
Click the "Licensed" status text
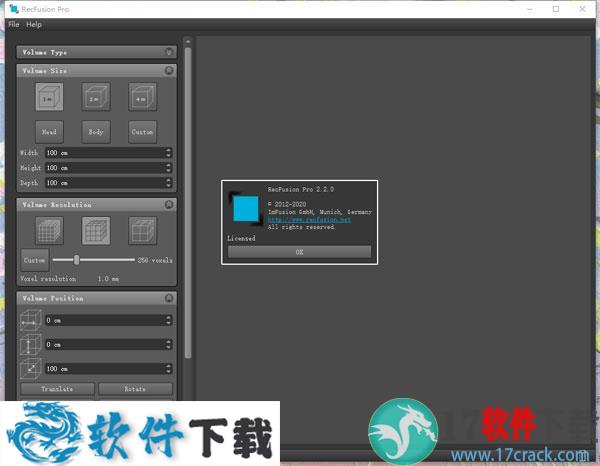point(241,238)
